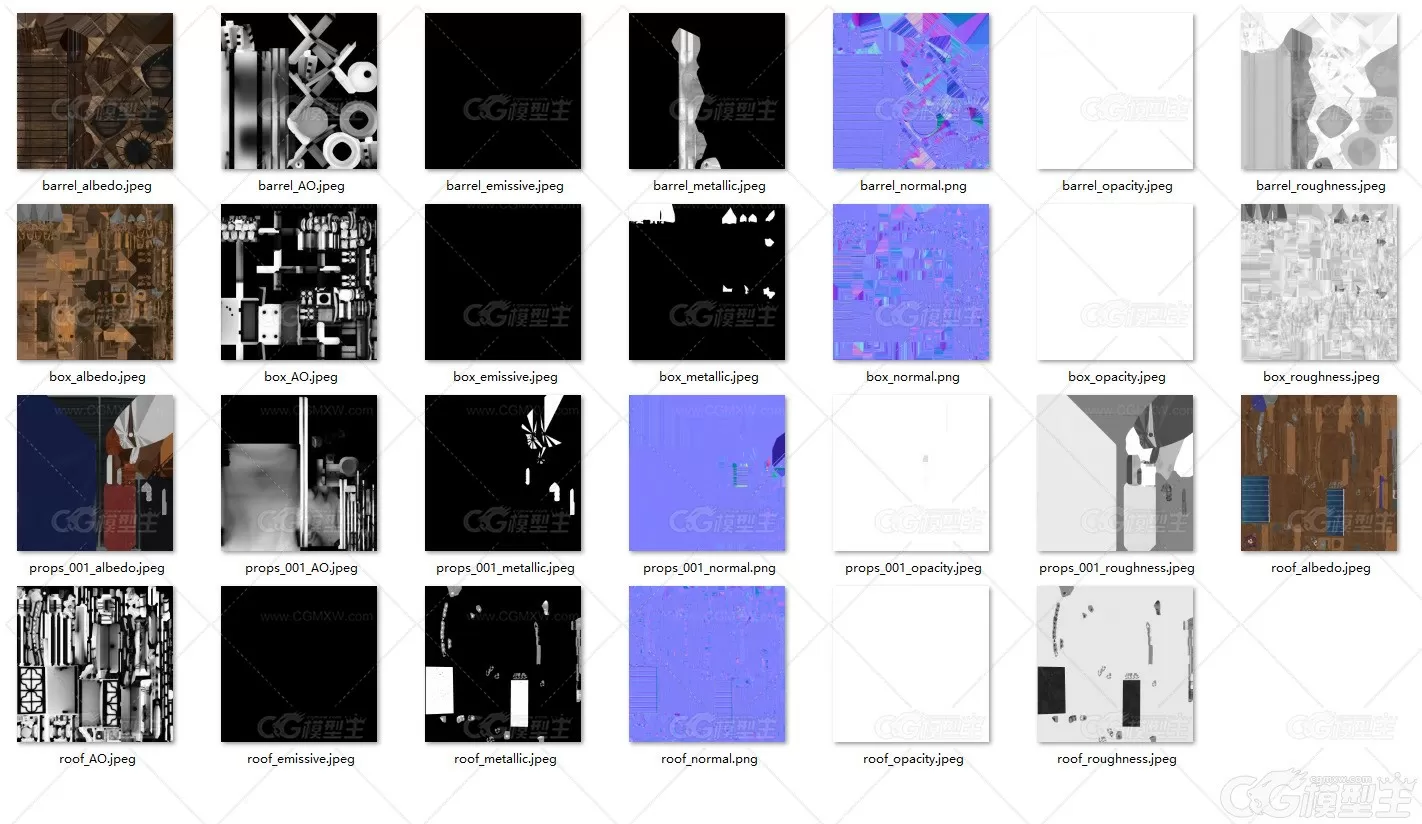Click the file name props_001_roughness.jpeg
Image resolution: width=1422 pixels, height=824 pixels.
(x=1117, y=568)
